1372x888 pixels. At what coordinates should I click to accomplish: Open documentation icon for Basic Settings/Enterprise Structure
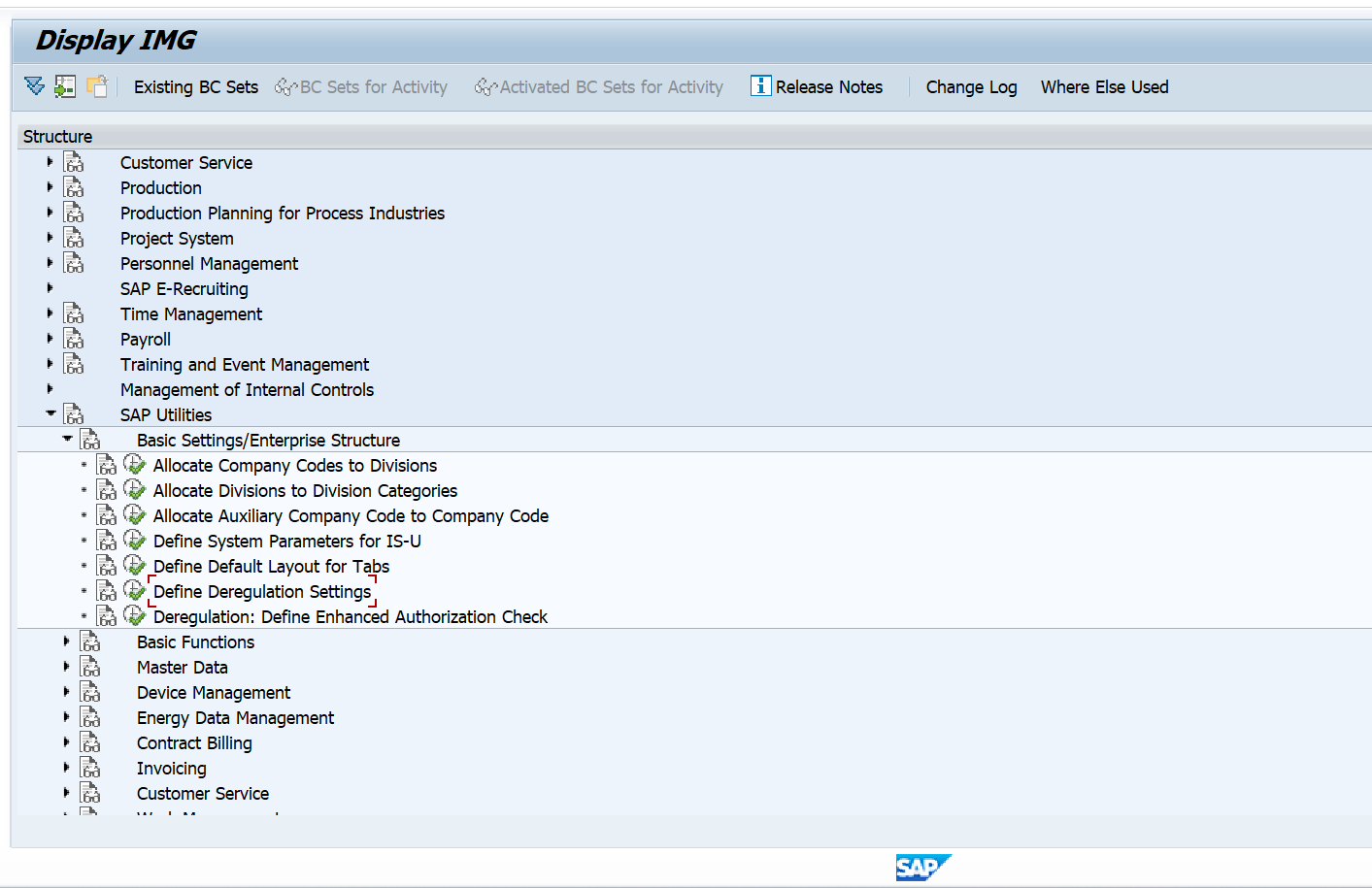click(x=90, y=440)
